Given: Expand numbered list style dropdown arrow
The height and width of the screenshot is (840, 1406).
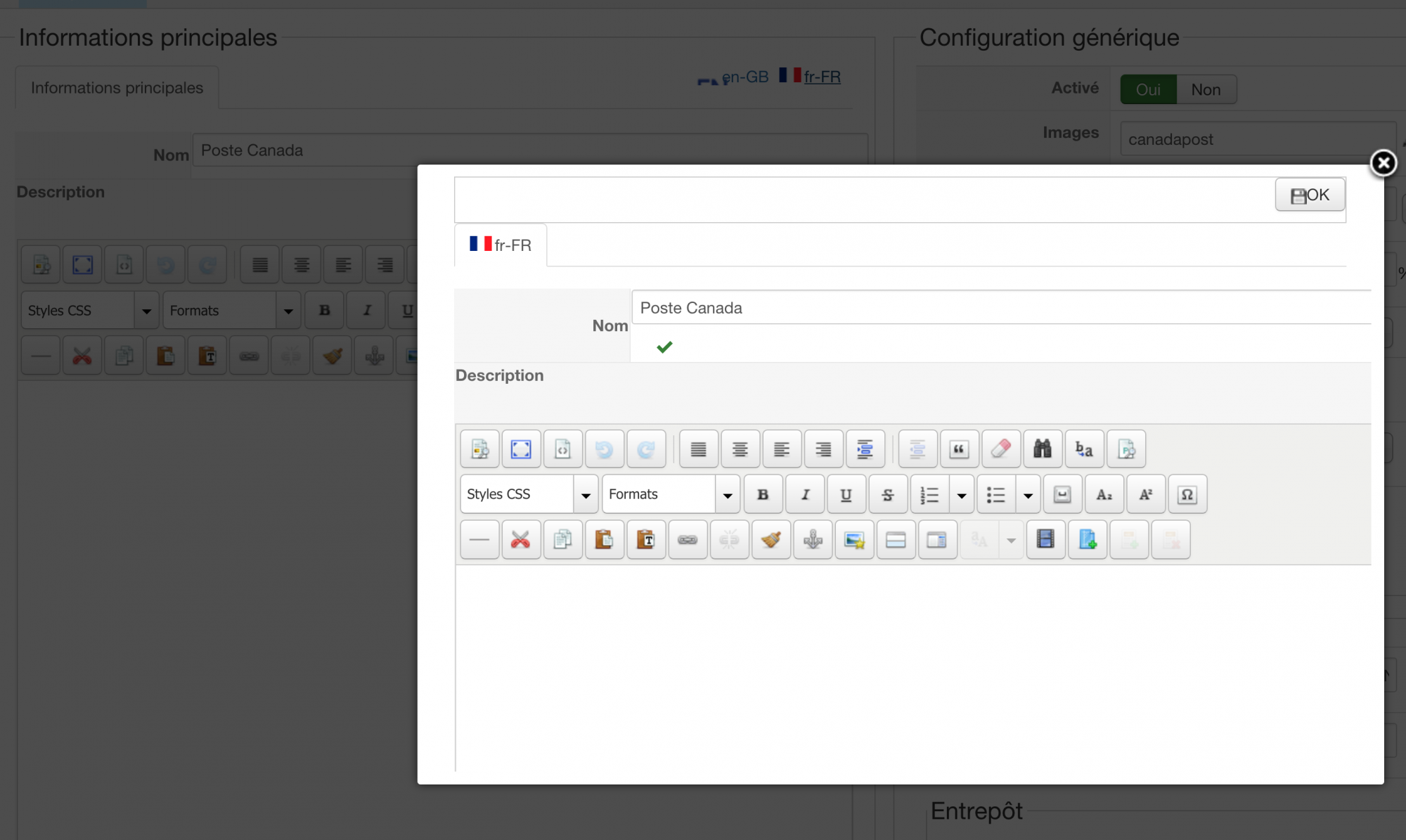Looking at the screenshot, I should 961,495.
